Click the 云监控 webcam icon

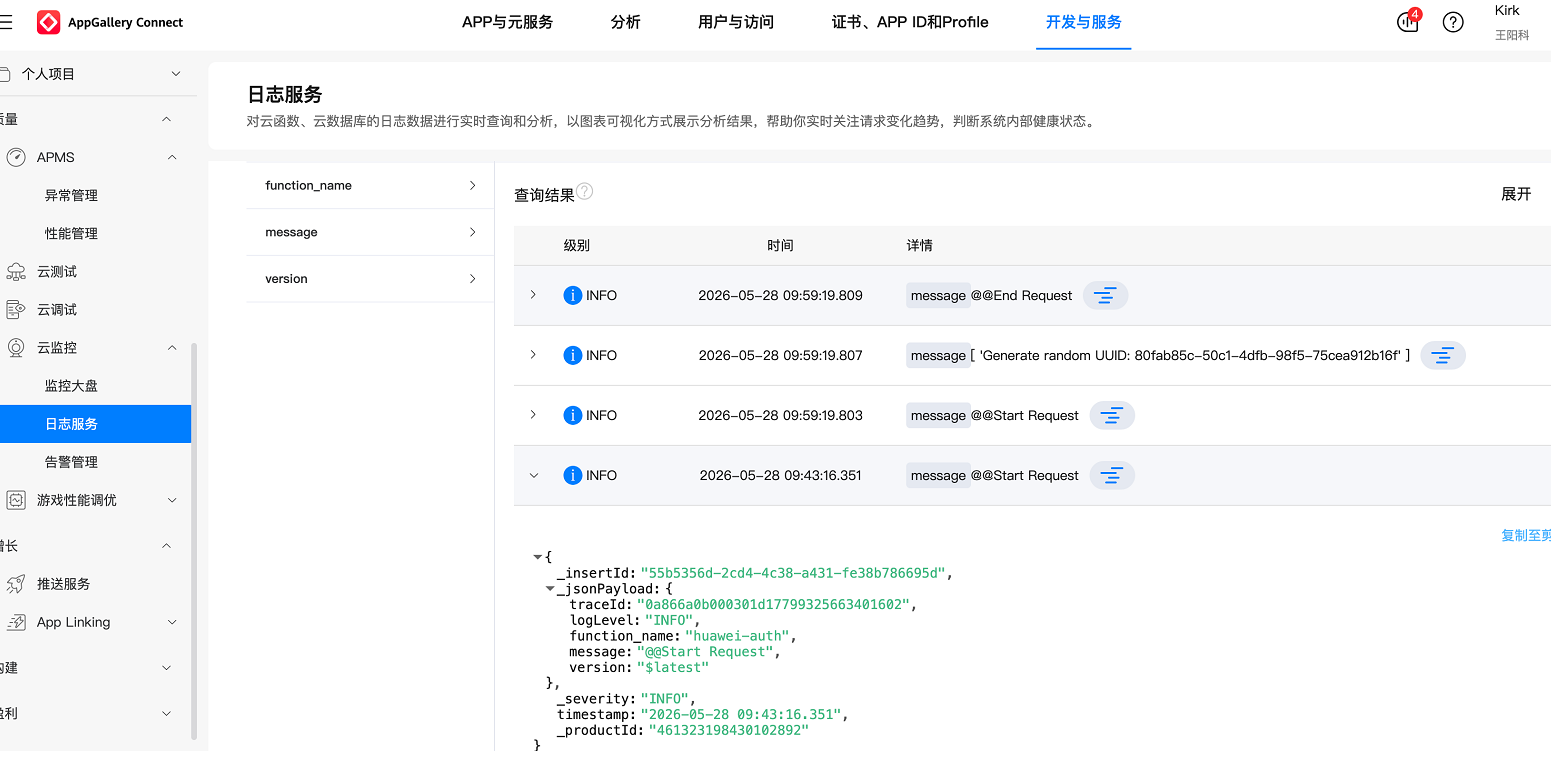(x=16, y=347)
